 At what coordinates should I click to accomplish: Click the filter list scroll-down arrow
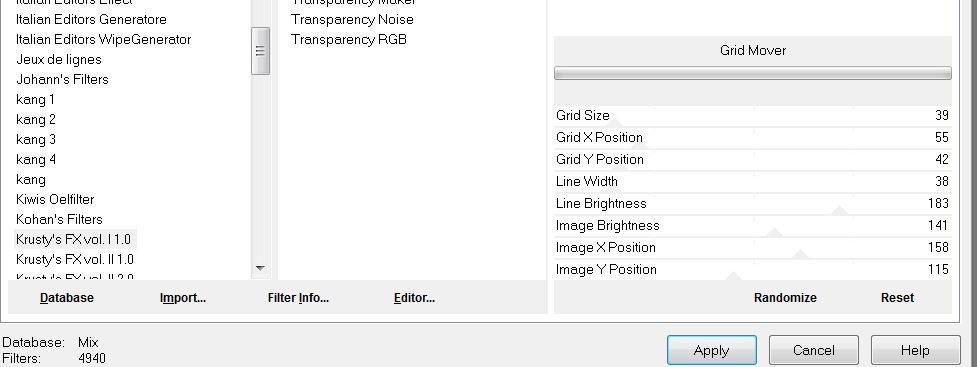260,269
